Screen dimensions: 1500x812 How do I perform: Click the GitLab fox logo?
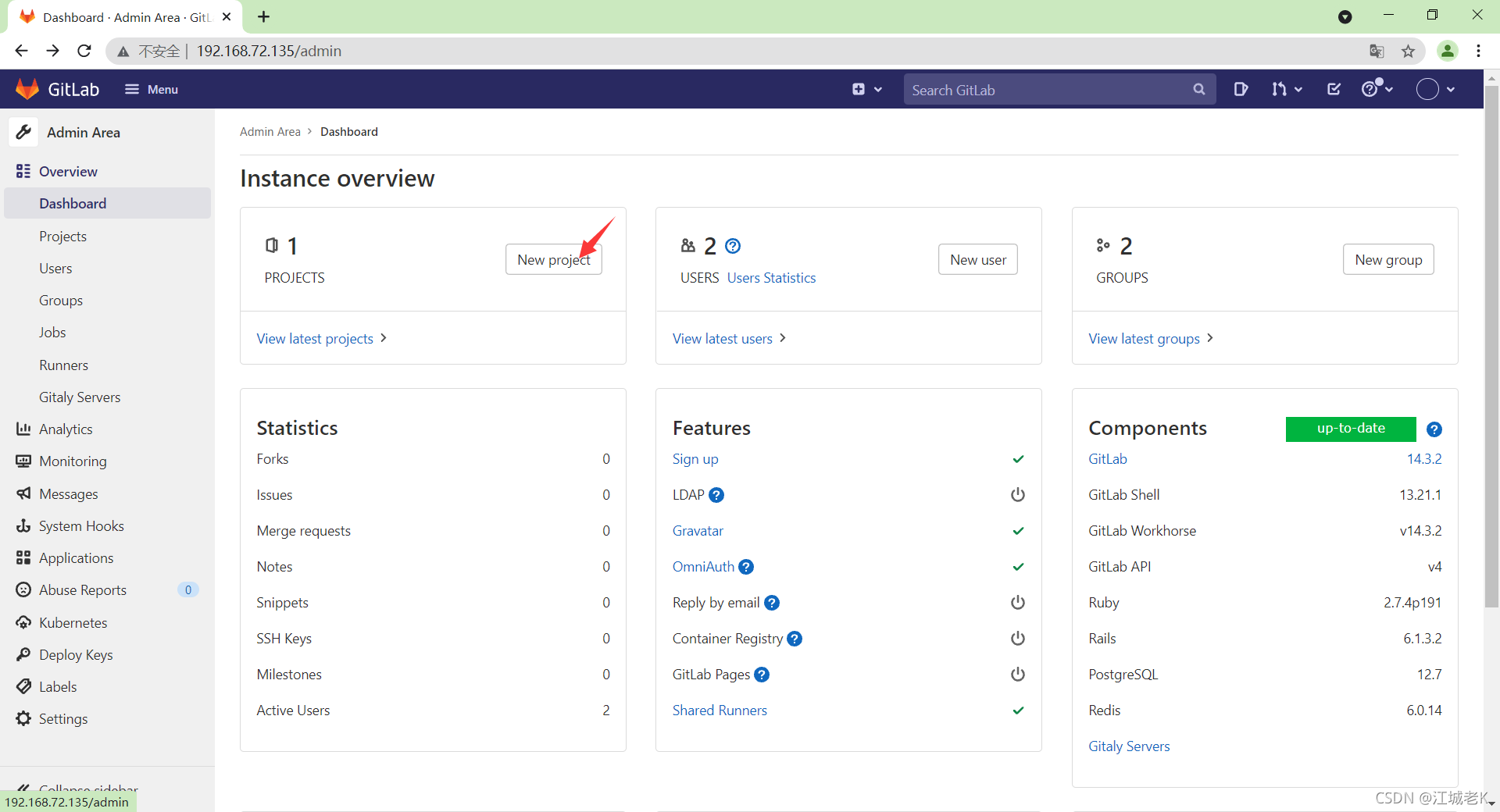27,89
